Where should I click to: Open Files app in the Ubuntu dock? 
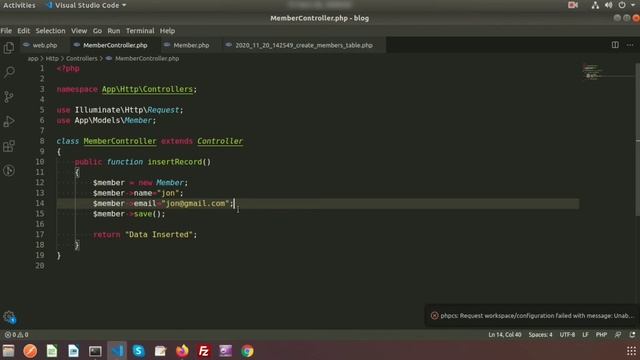[8, 351]
